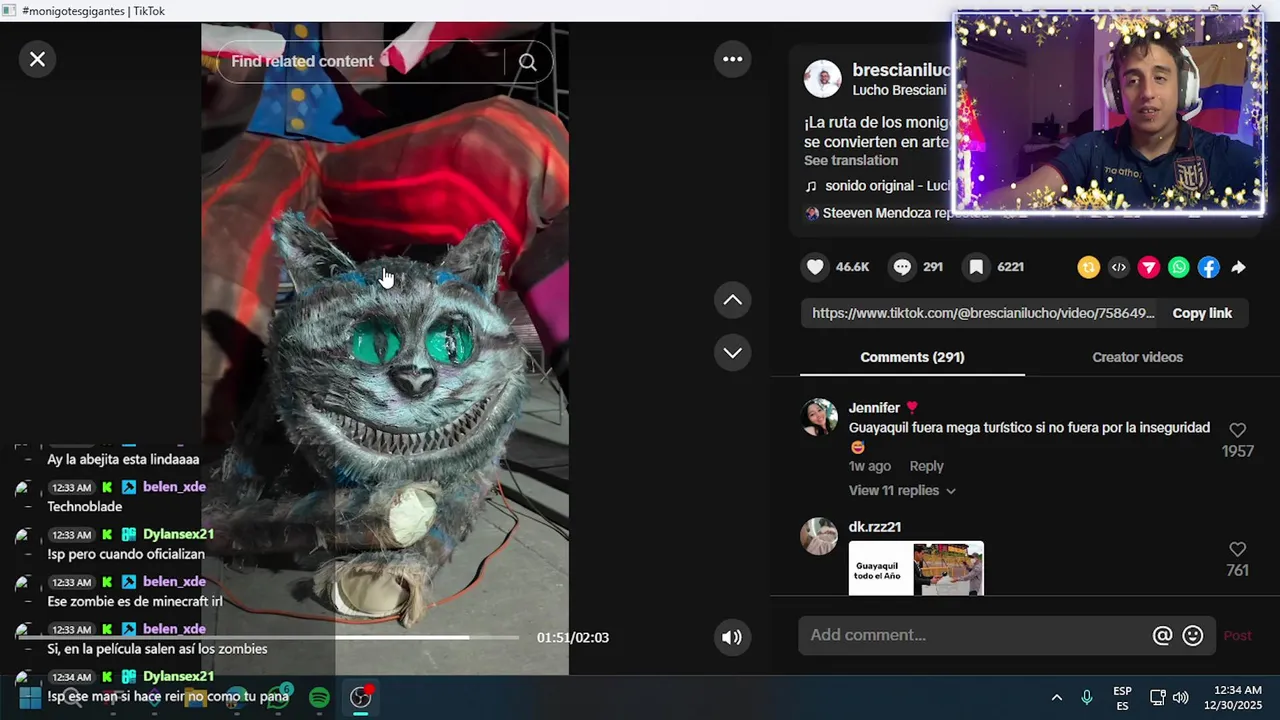Open the three-dot more options menu

[733, 59]
